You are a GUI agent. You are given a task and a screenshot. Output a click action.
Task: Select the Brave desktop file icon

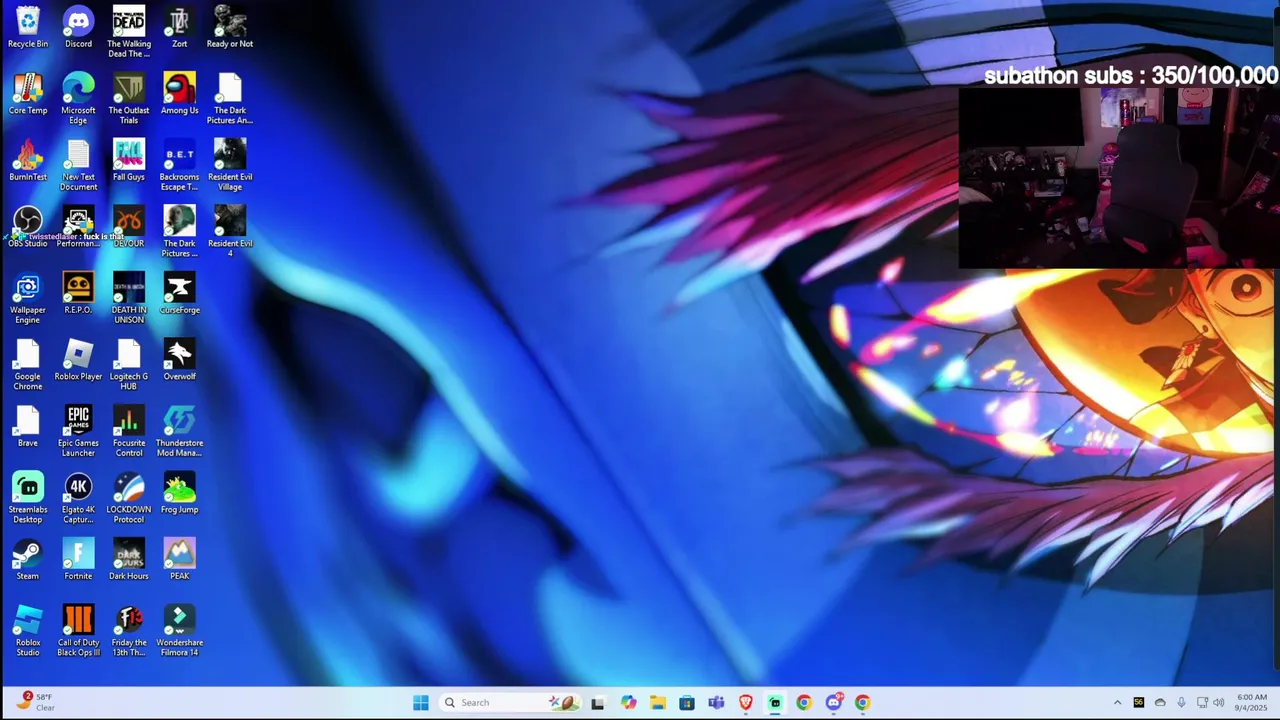[28, 426]
